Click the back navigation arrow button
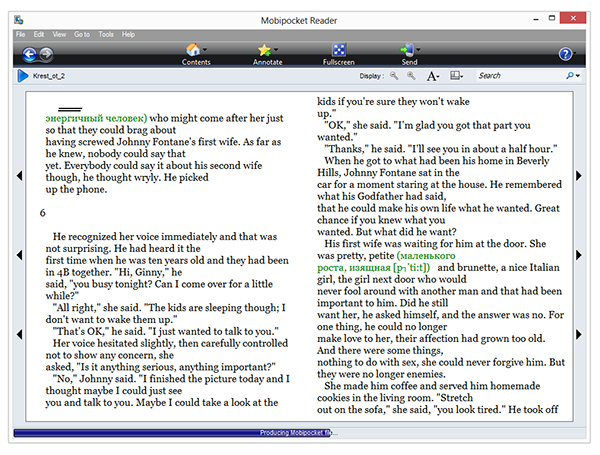Image resolution: width=600 pixels, height=455 pixels. pos(28,54)
